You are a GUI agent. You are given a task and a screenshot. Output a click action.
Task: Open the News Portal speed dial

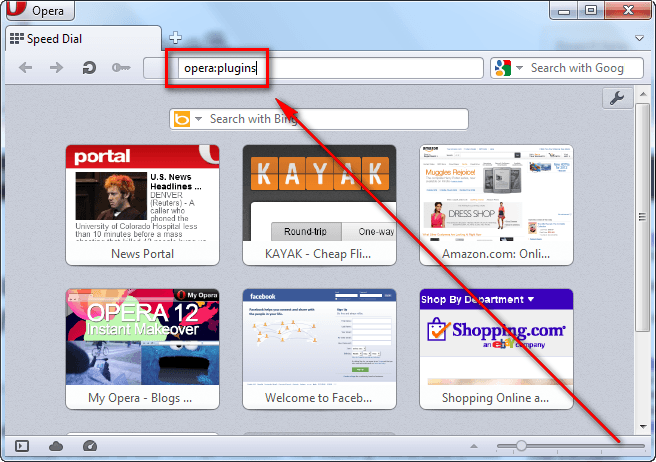pos(142,204)
